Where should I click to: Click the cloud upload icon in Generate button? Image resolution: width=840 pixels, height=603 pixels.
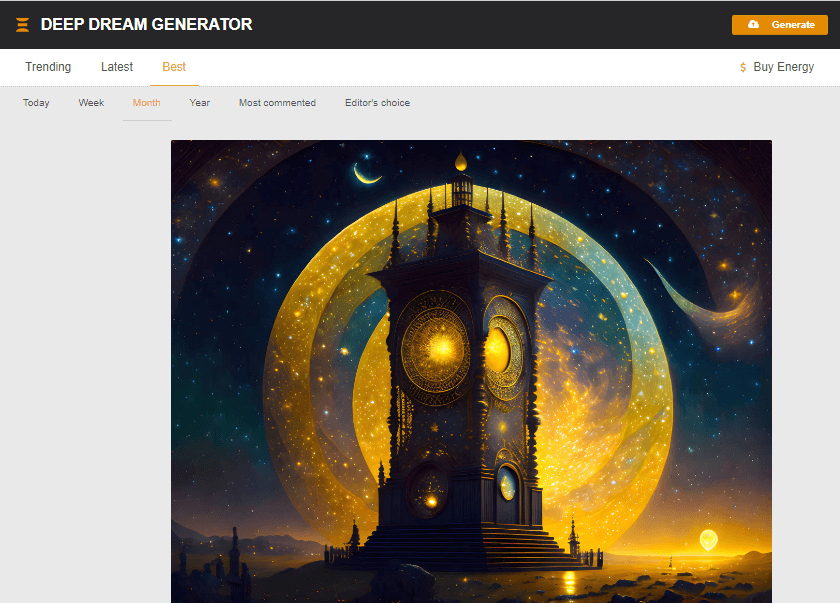(753, 24)
